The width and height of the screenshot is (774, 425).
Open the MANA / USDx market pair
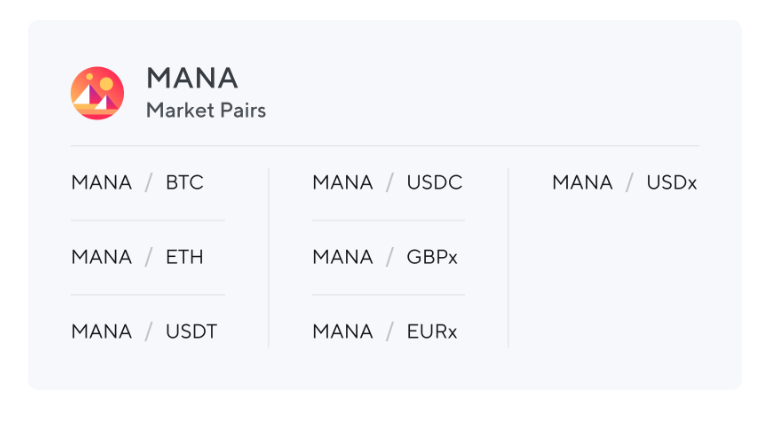pos(625,183)
